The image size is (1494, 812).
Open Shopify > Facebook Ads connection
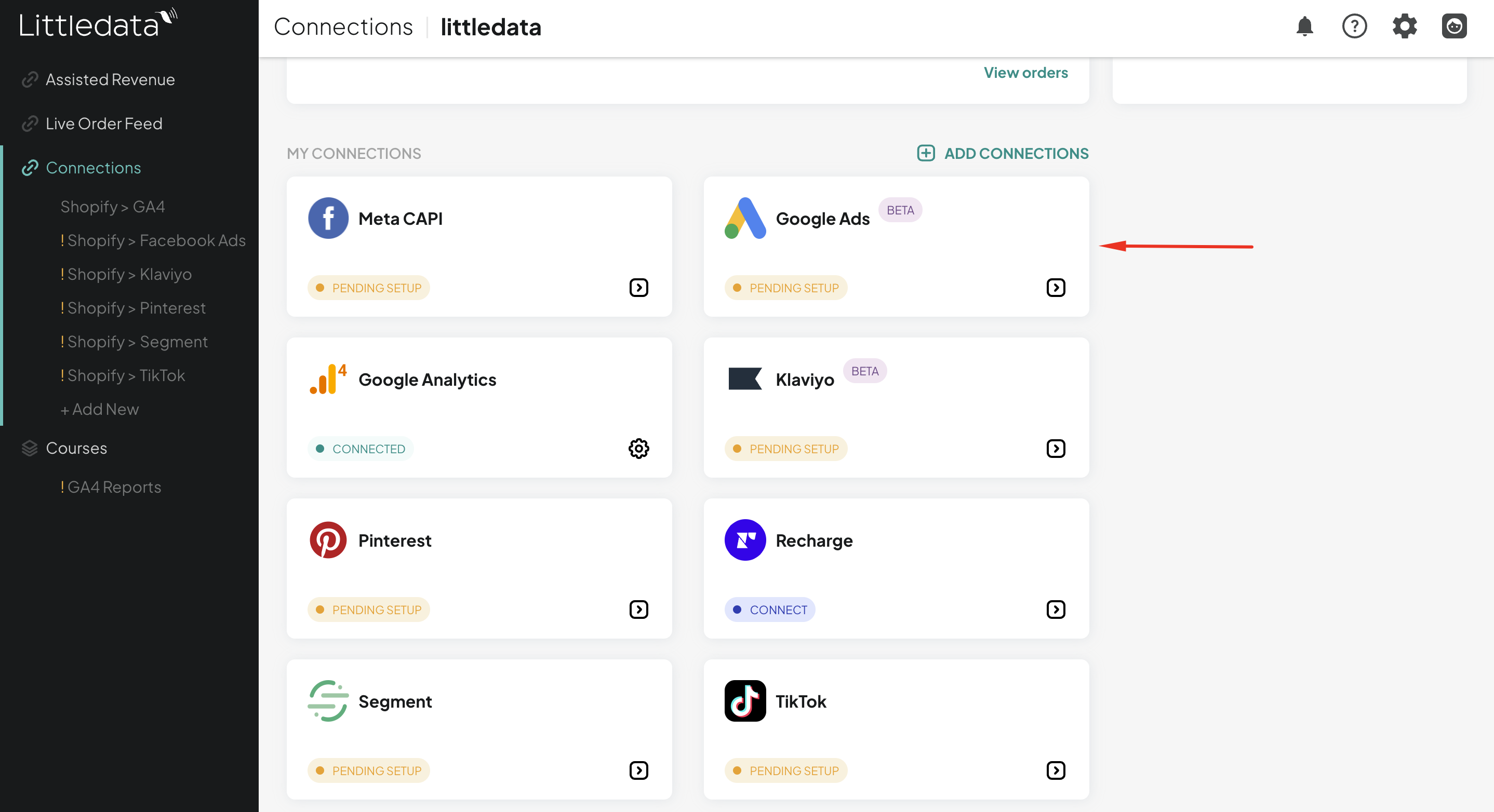[x=153, y=240]
